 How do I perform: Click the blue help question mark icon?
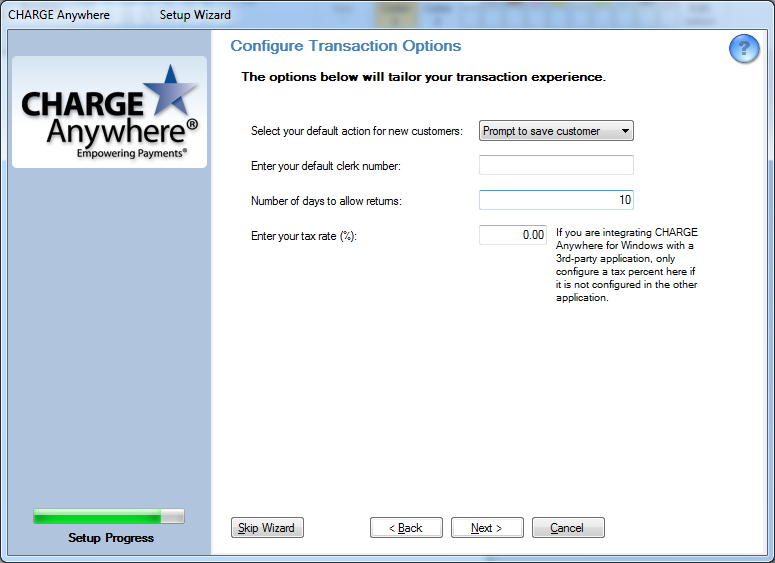pos(744,49)
